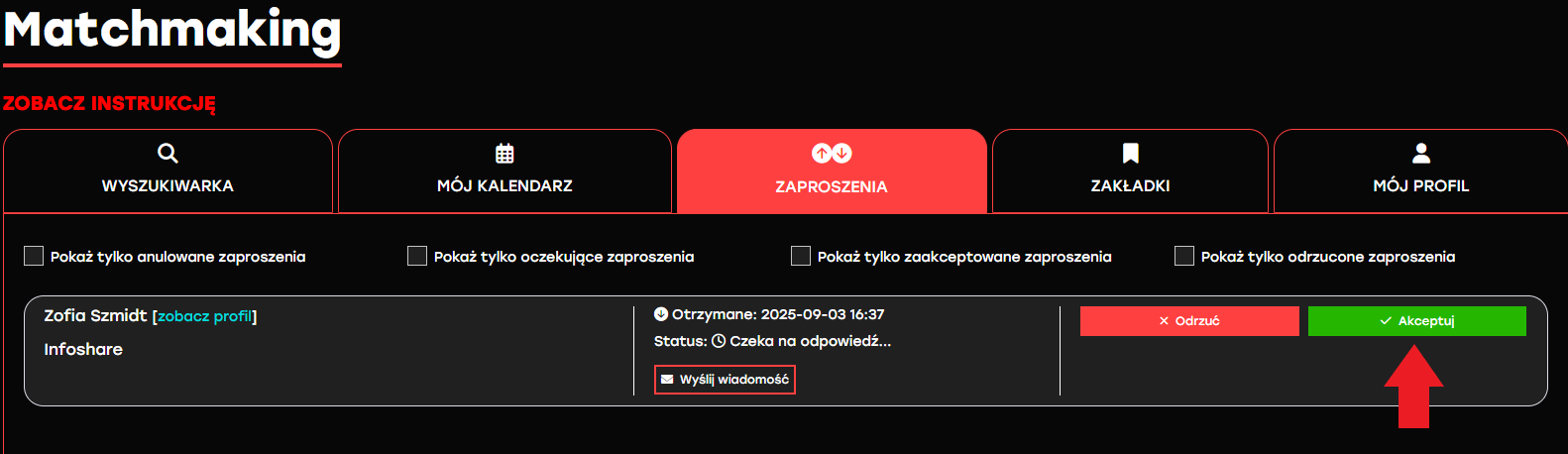Enable showing only cancelled invitations
The height and width of the screenshot is (454, 1568).
[34, 257]
